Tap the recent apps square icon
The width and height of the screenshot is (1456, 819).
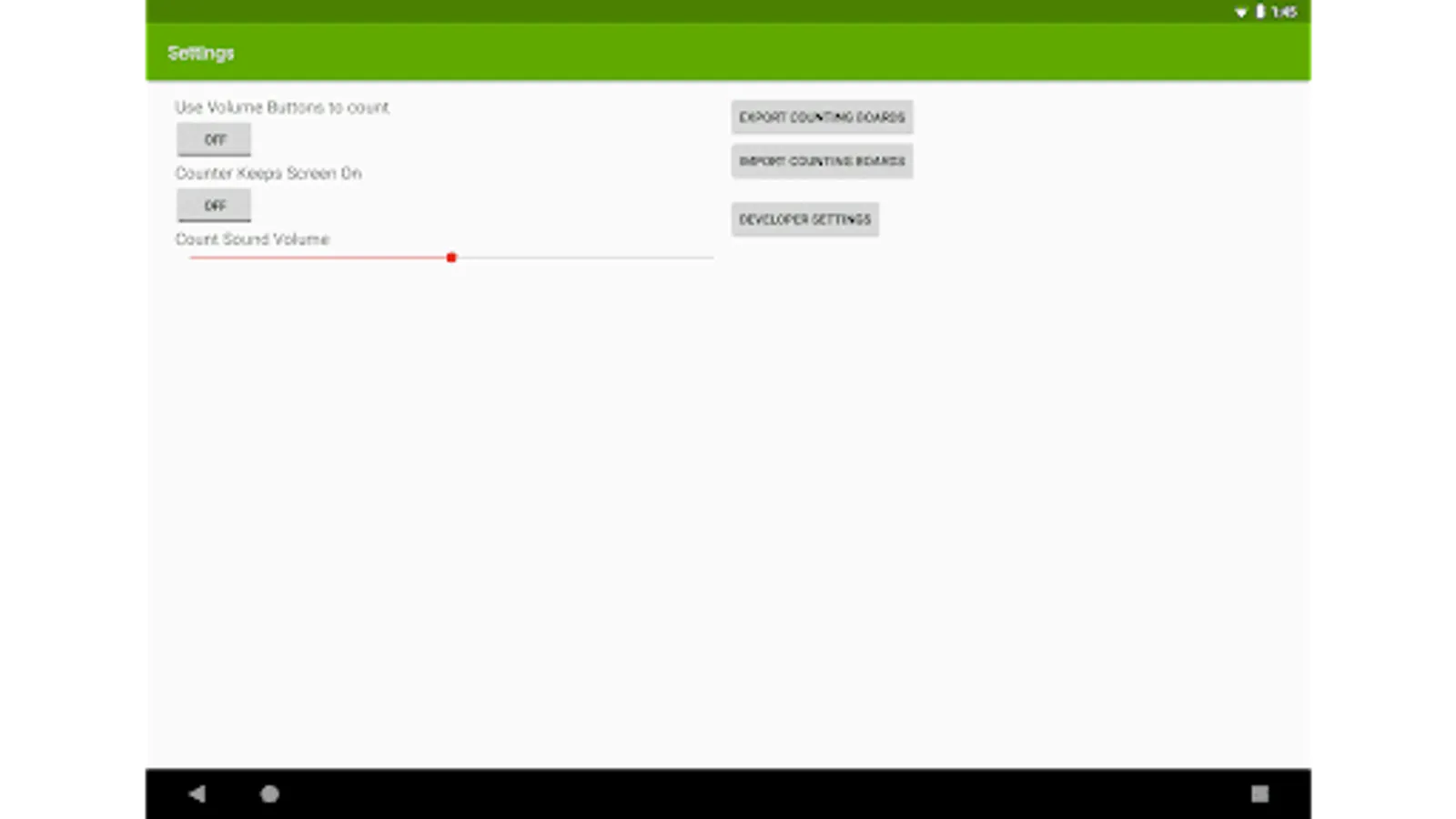(1259, 794)
